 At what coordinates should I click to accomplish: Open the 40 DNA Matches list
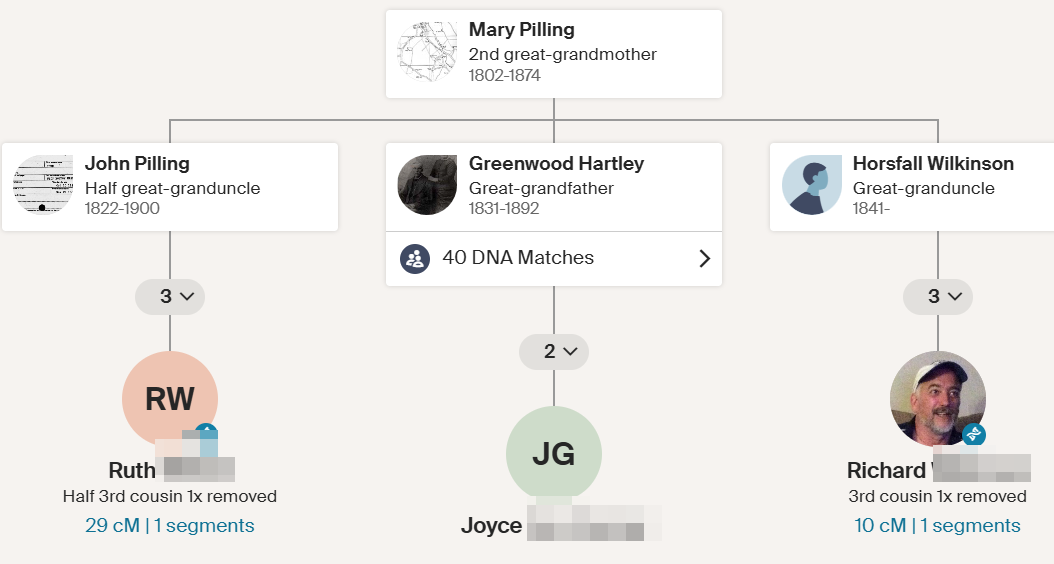[x=518, y=258]
